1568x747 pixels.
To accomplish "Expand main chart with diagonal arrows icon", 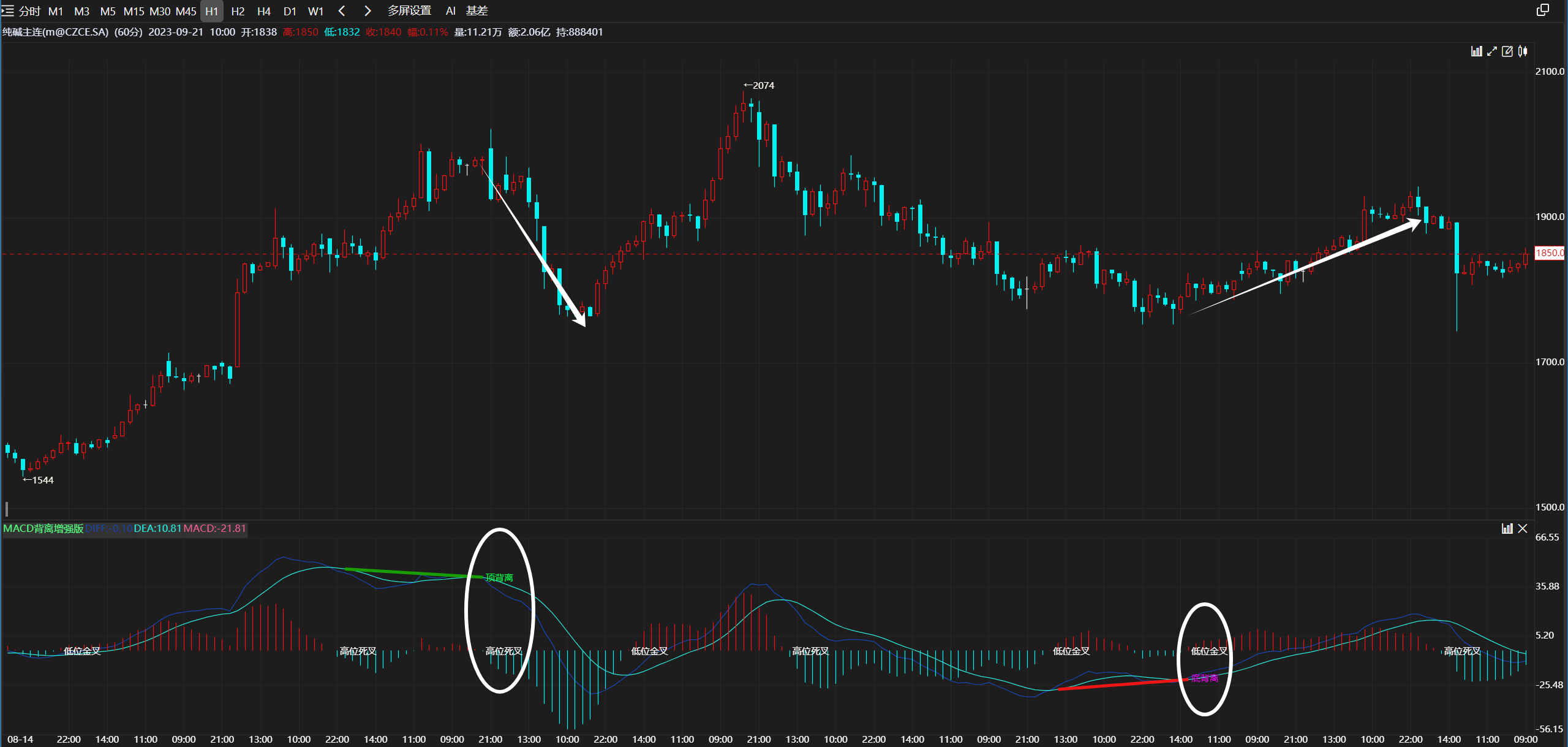I will 1492,51.
